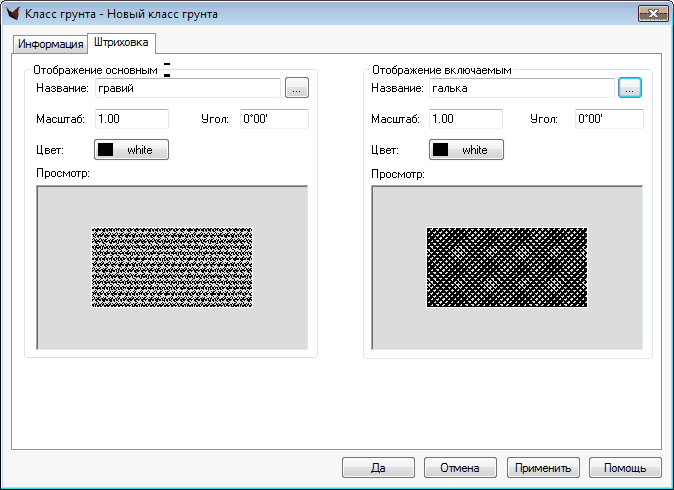
Task: Confirm the dialog with the Да button
Action: point(378,468)
